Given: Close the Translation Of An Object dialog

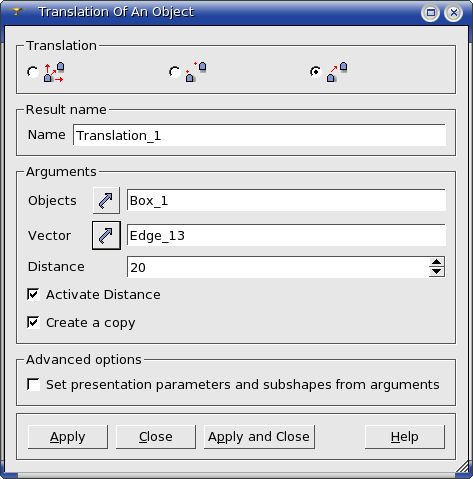Looking at the screenshot, I should [454, 13].
